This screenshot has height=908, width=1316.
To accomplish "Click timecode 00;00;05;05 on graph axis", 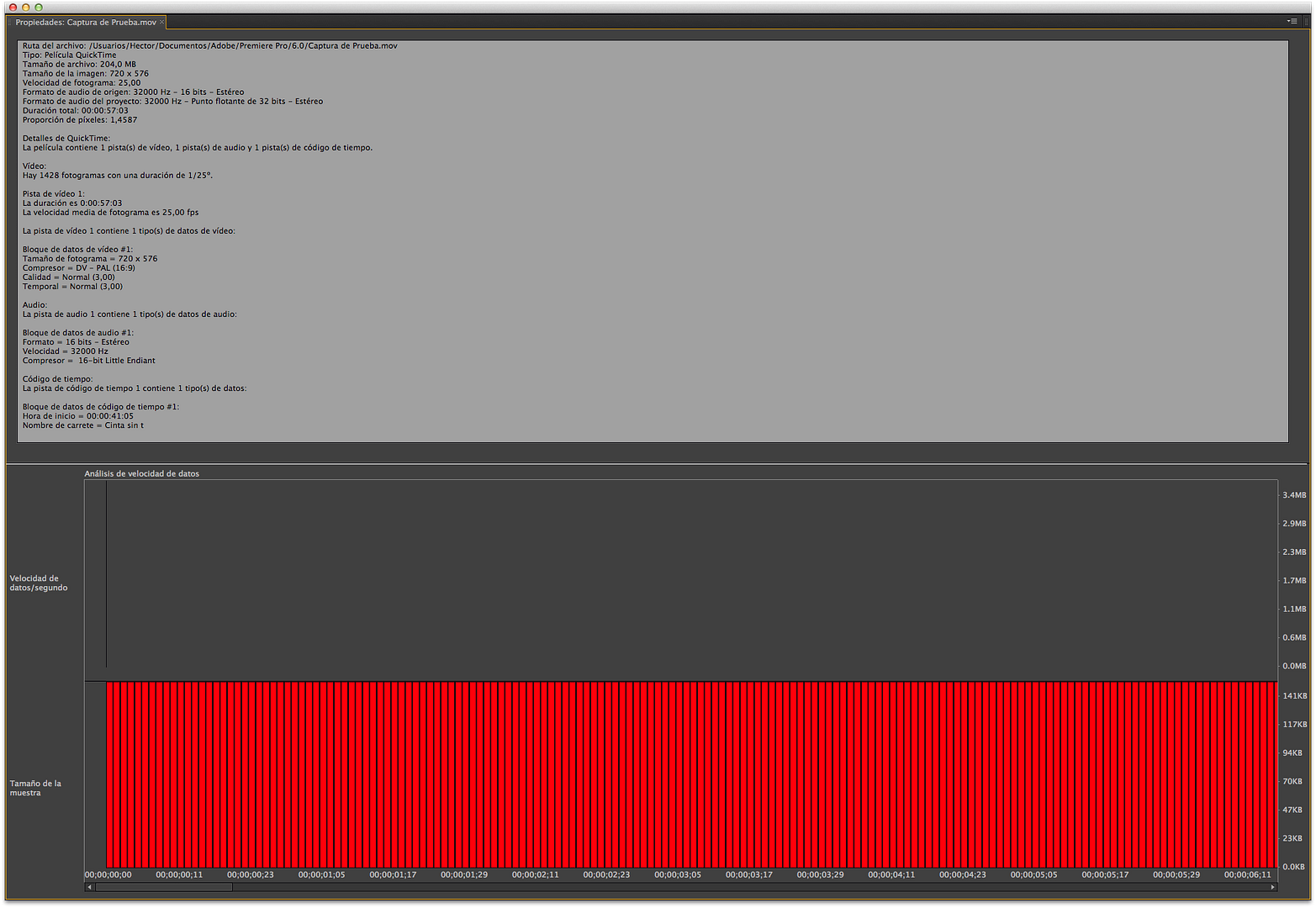I will 1033,875.
